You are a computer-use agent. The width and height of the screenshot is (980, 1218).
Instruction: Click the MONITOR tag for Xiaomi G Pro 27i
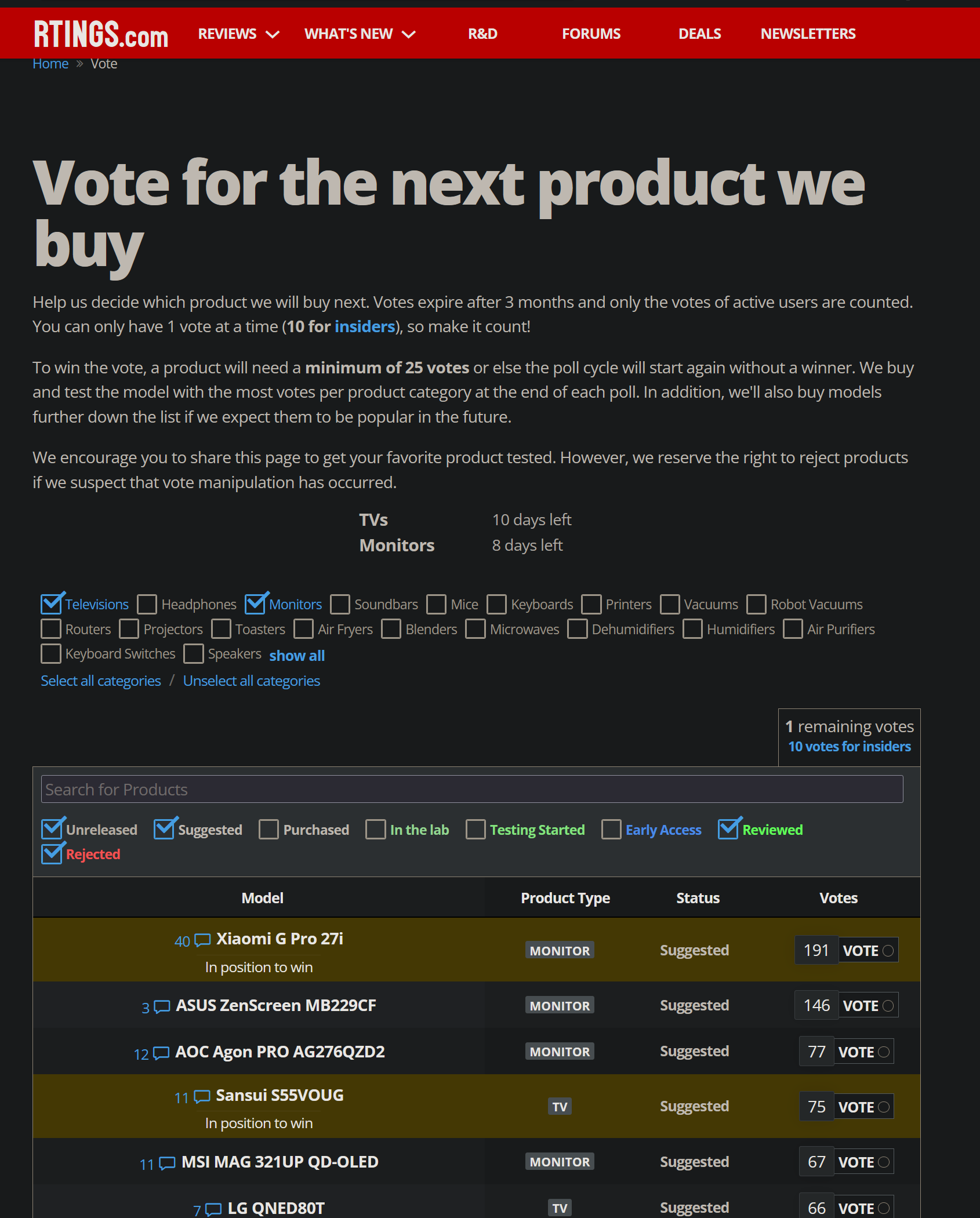560,951
